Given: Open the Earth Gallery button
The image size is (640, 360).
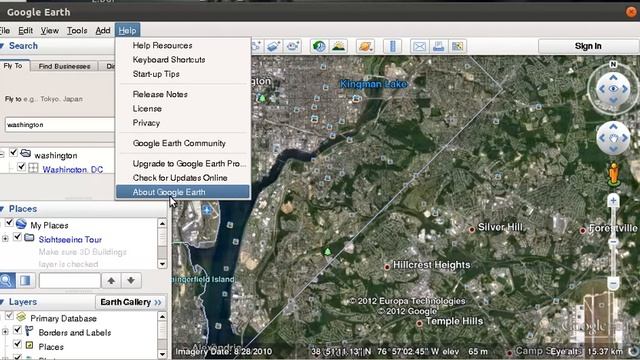Looking at the screenshot, I should [131, 302].
